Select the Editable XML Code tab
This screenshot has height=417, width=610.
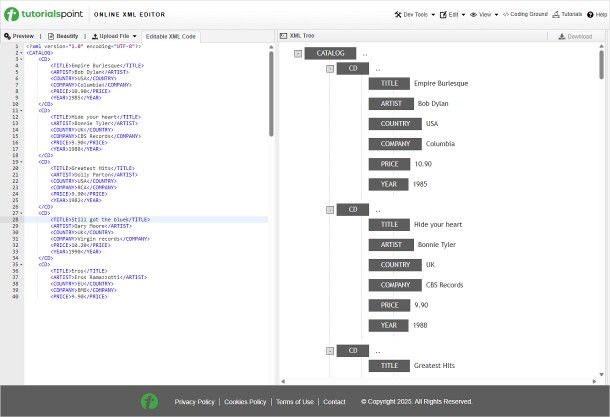pyautogui.click(x=170, y=37)
